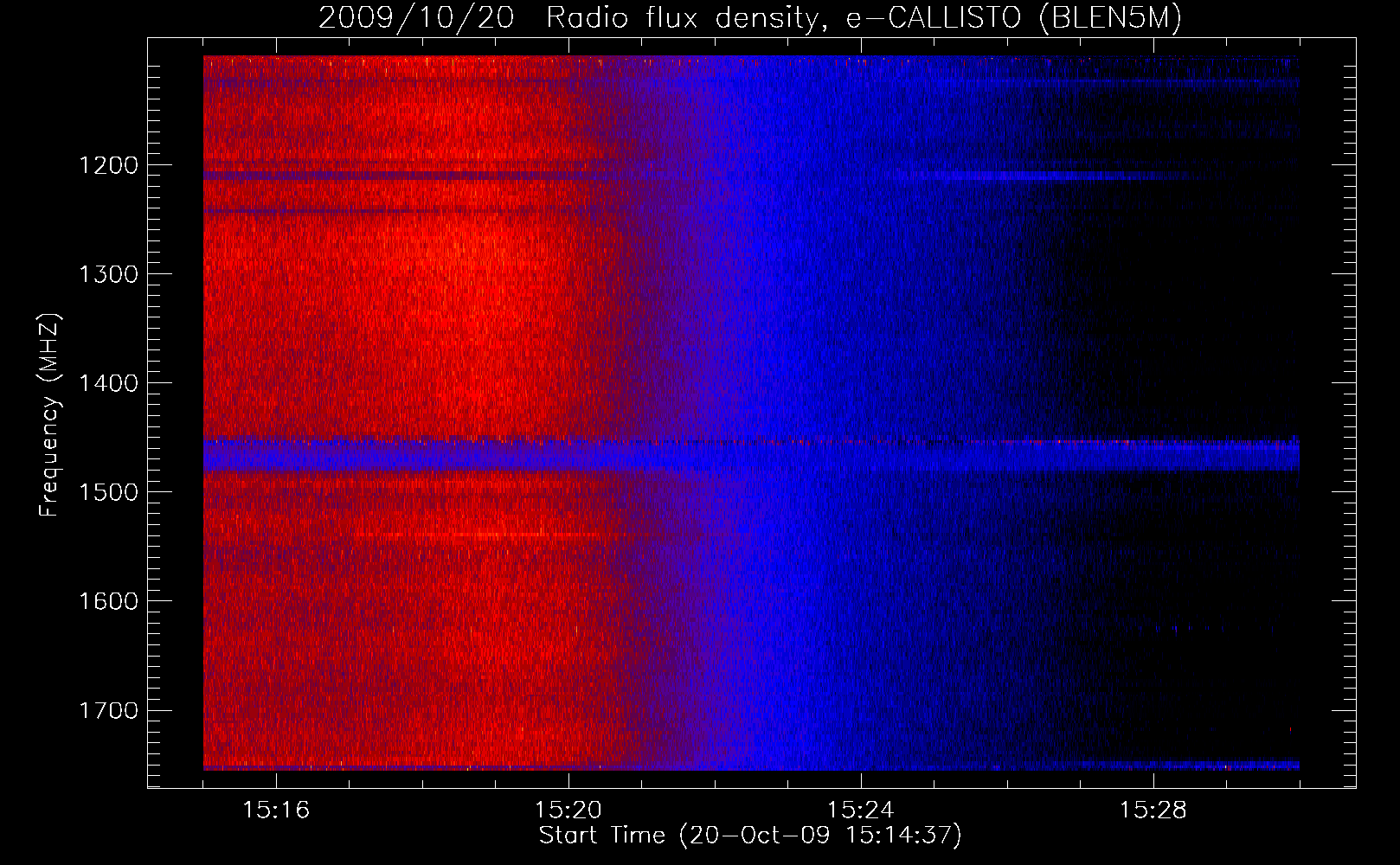Click the 1600 frequency tick label
This screenshot has width=1400, height=865.
tap(108, 601)
